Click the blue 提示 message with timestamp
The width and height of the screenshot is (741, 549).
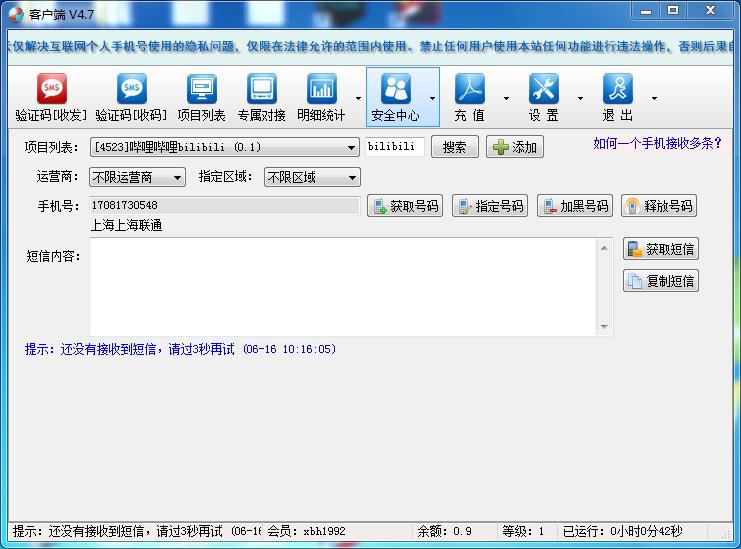tap(180, 349)
